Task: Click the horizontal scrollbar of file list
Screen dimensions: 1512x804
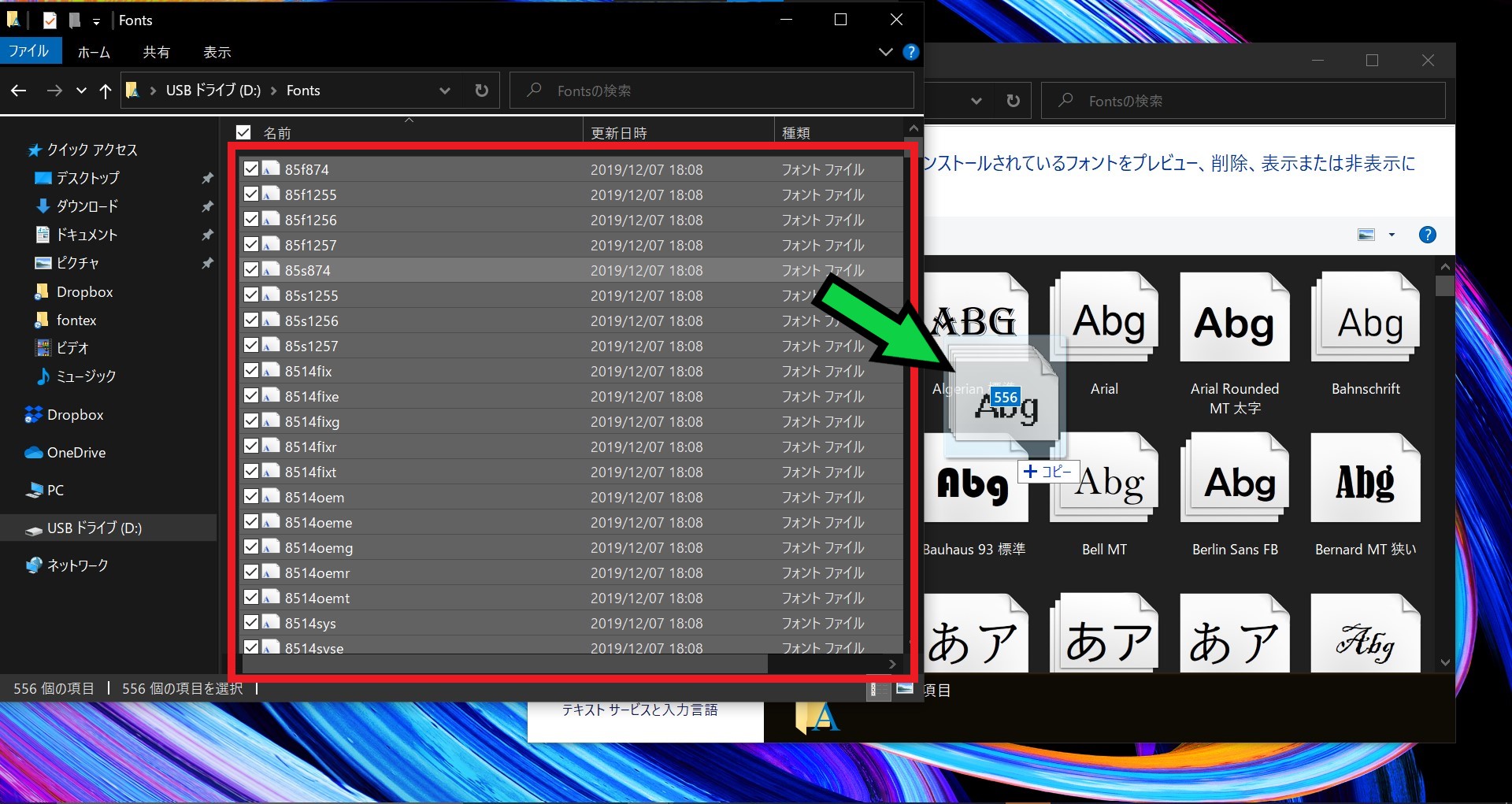Action: pos(505,664)
